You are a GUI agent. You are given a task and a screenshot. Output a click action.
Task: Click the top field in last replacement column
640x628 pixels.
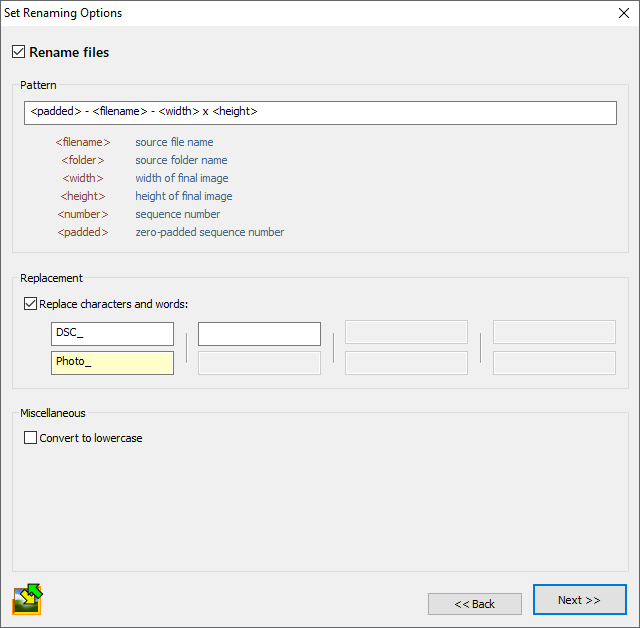[x=554, y=333]
